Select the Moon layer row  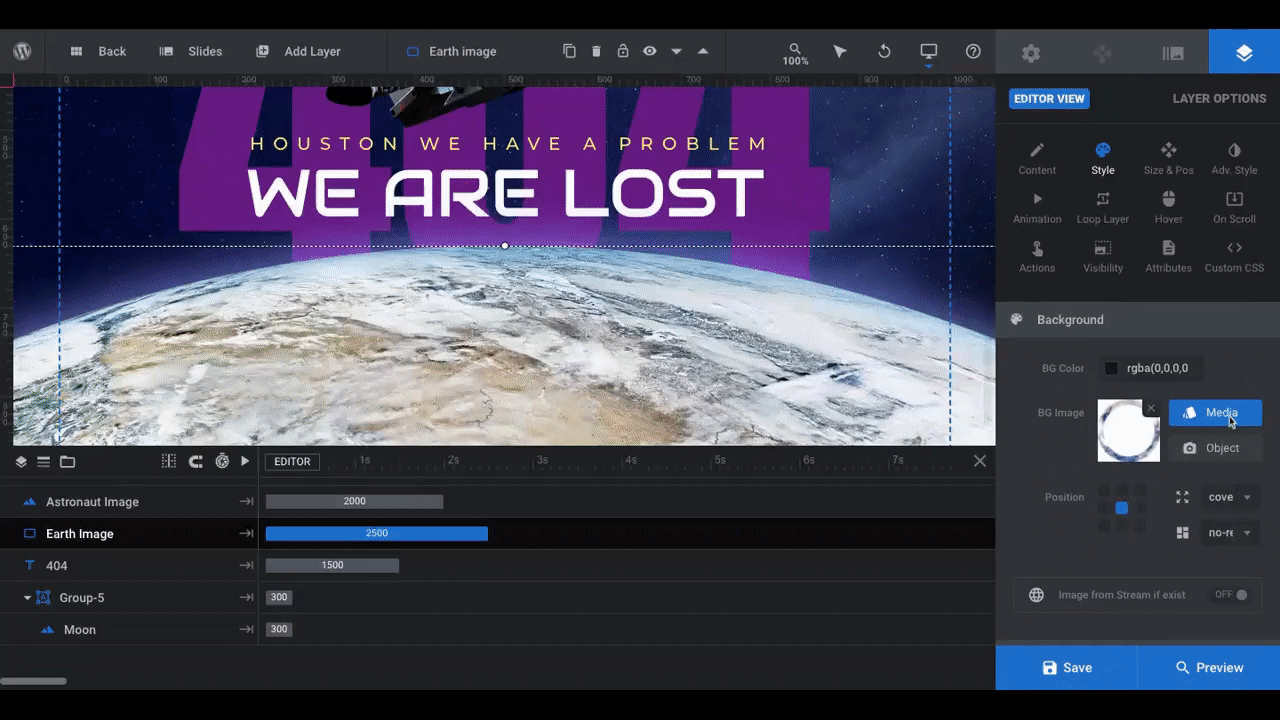point(128,630)
